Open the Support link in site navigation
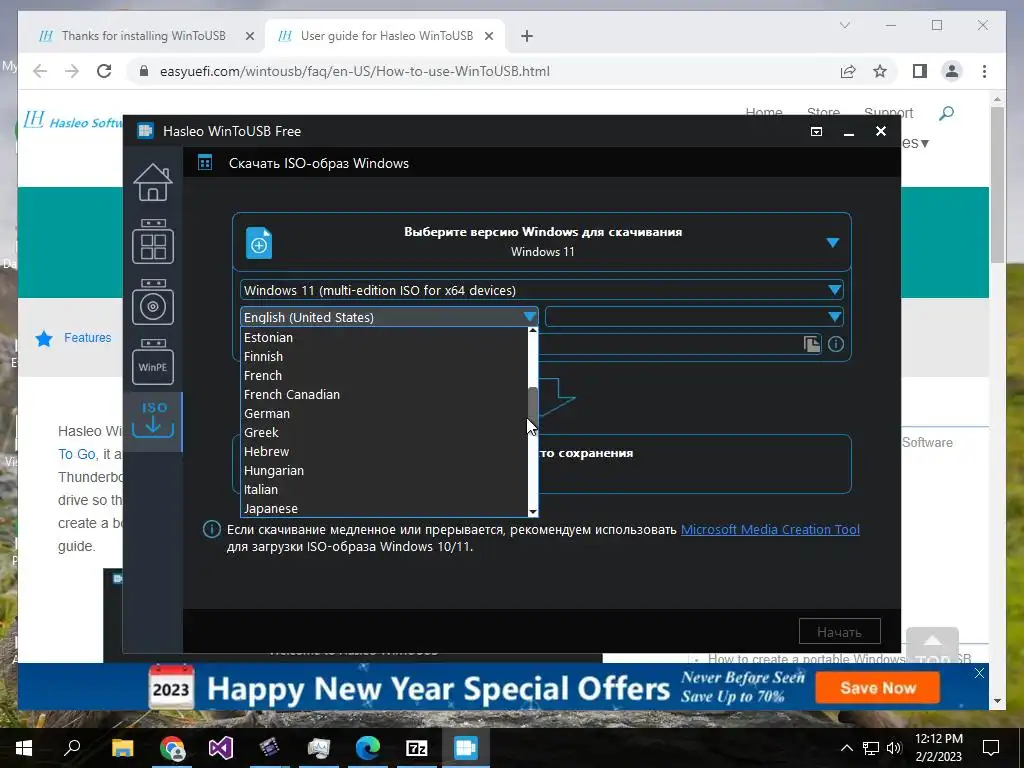The height and width of the screenshot is (768, 1024). tap(888, 112)
